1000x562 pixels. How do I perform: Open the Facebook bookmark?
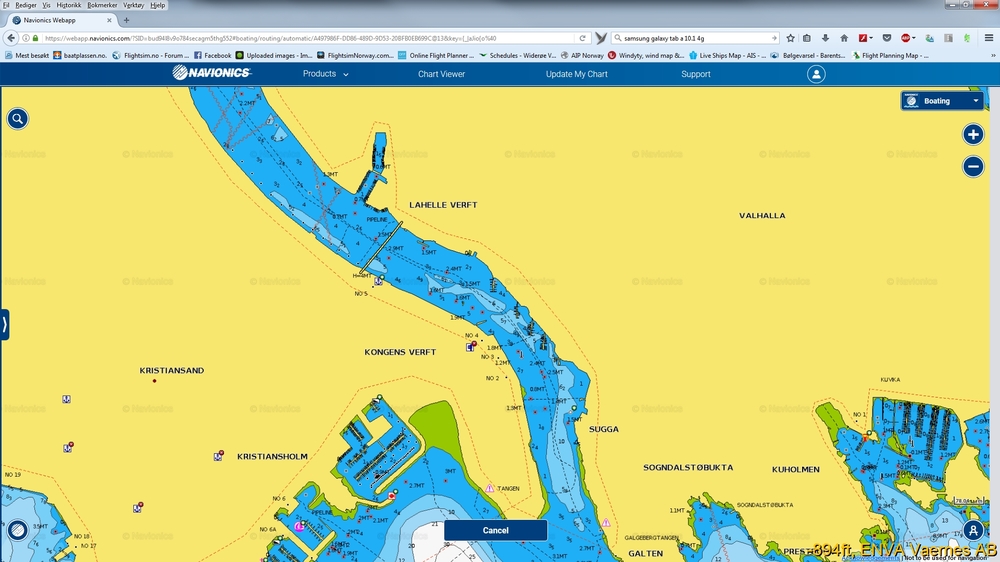212,55
